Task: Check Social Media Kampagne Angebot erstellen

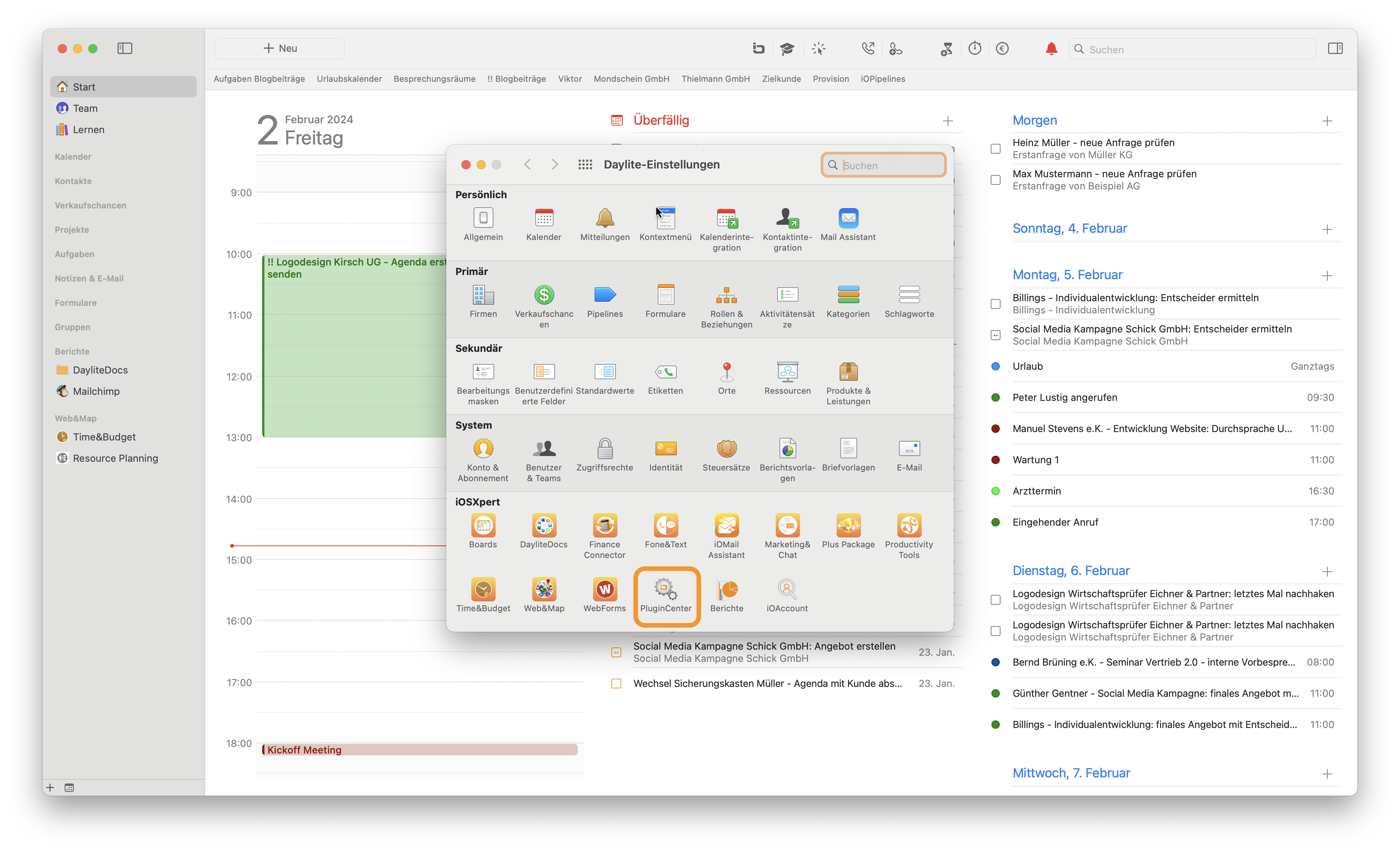Action: pyautogui.click(x=616, y=653)
